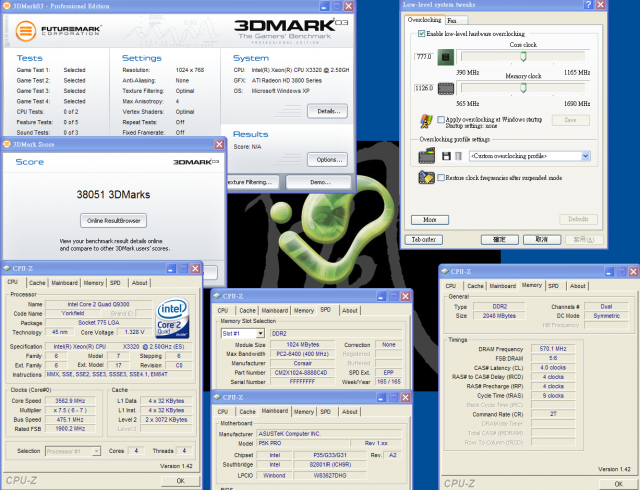Click the Core Speed 3562.9 MHz value
Viewport: 640px width, 490px height.
70,401
